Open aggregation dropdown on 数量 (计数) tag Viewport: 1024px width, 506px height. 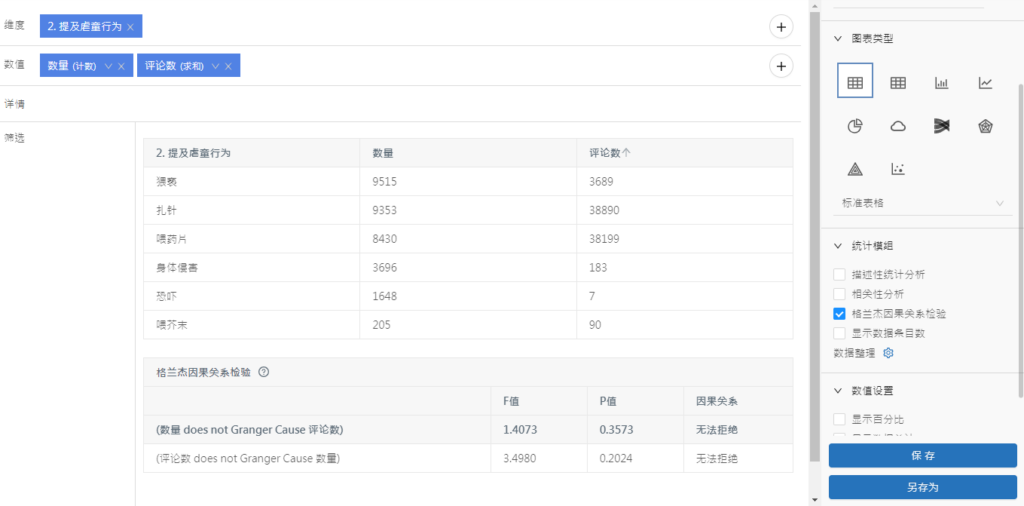coord(108,66)
